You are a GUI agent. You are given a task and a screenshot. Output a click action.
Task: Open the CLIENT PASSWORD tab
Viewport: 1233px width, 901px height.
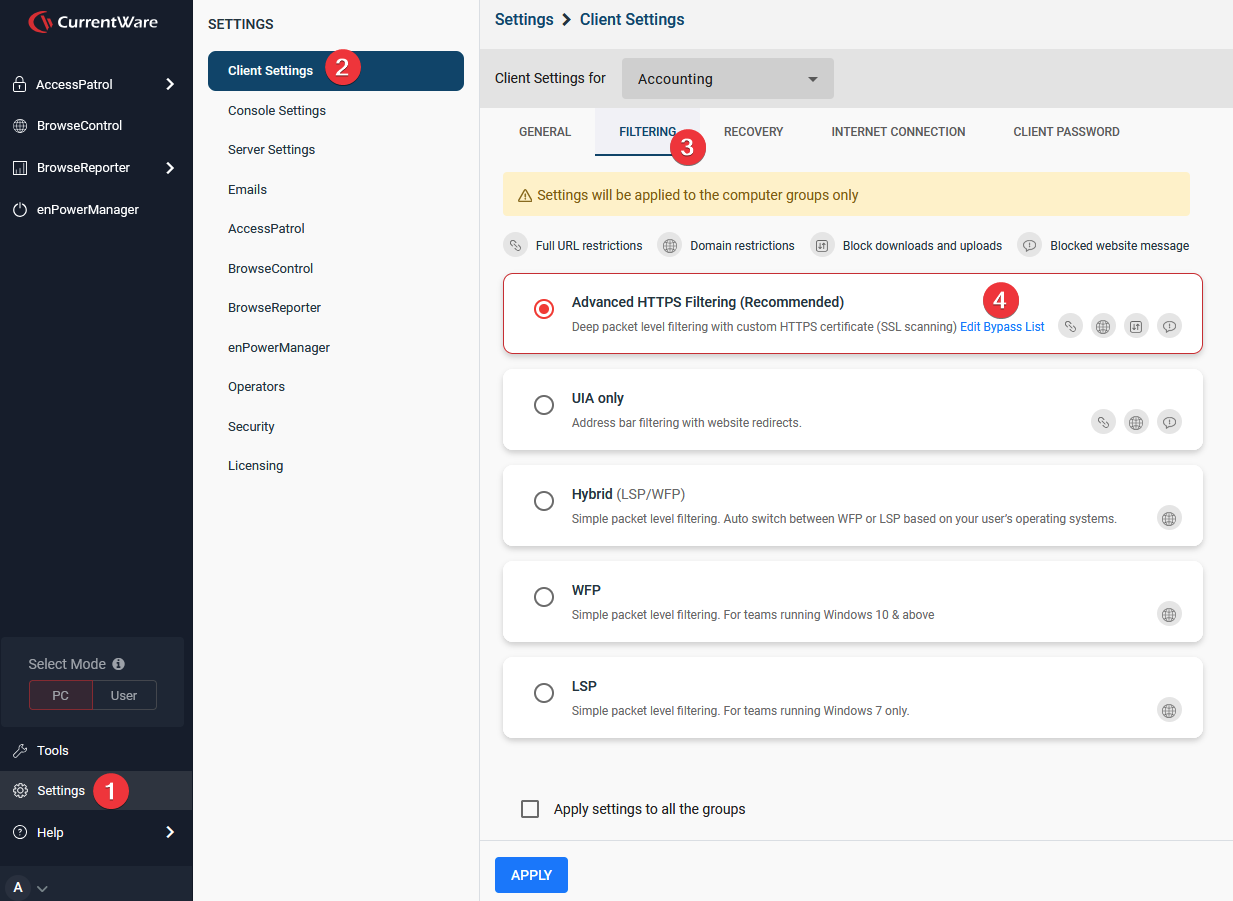coord(1066,132)
